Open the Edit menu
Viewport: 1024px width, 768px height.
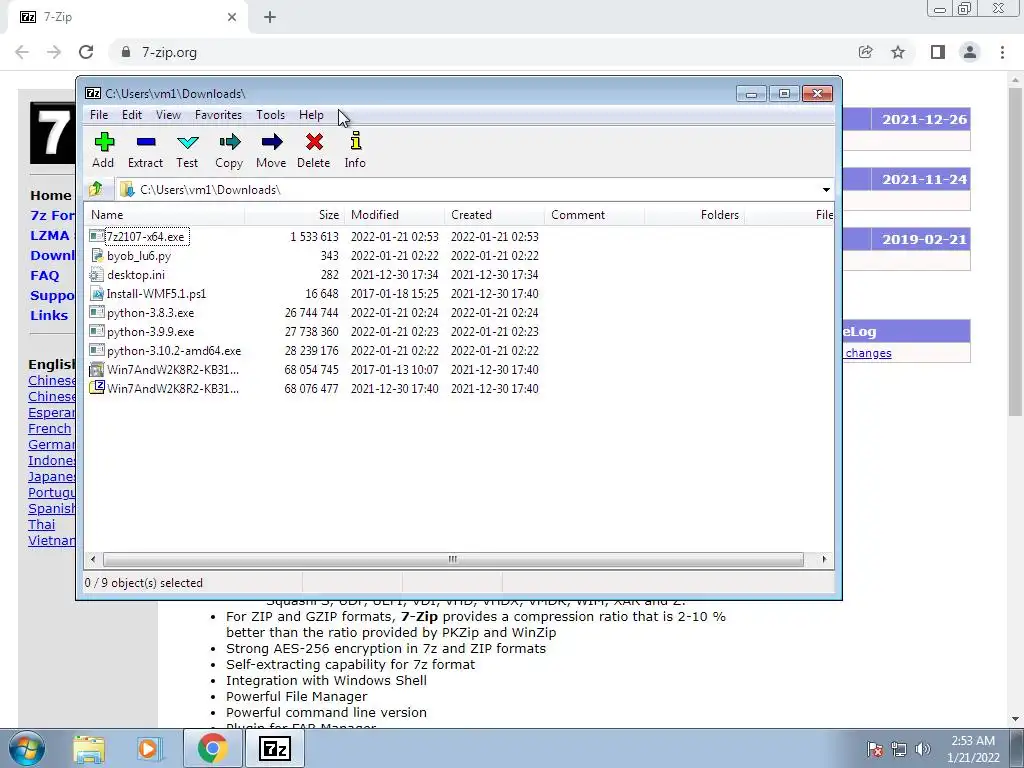pyautogui.click(x=132, y=115)
